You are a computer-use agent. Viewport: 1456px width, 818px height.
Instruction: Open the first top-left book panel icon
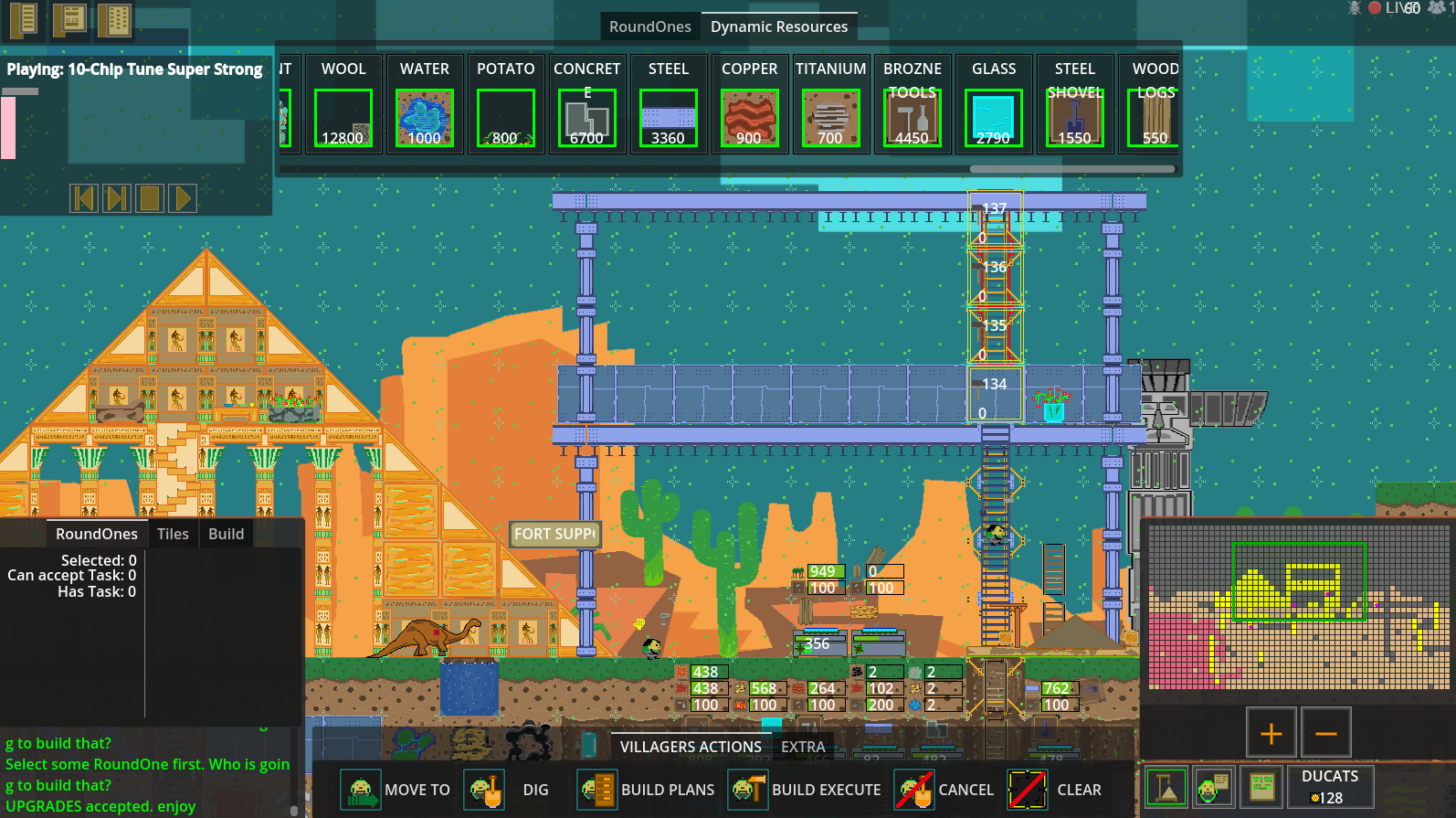pos(23,18)
